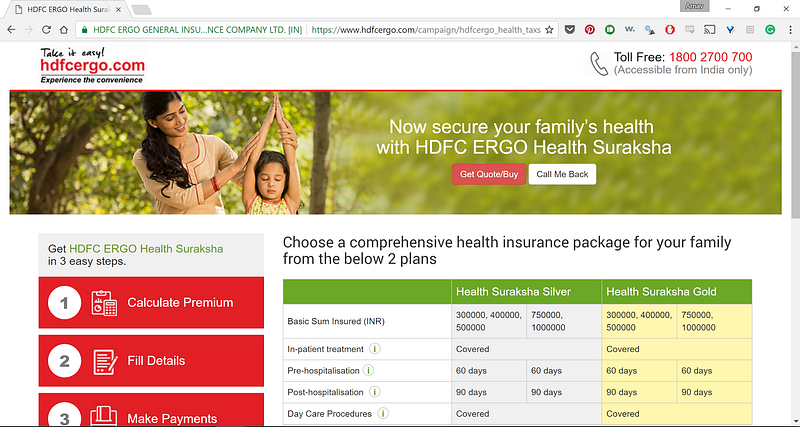The width and height of the screenshot is (800, 427).
Task: Show info for In-patient treatment
Action: (375, 349)
